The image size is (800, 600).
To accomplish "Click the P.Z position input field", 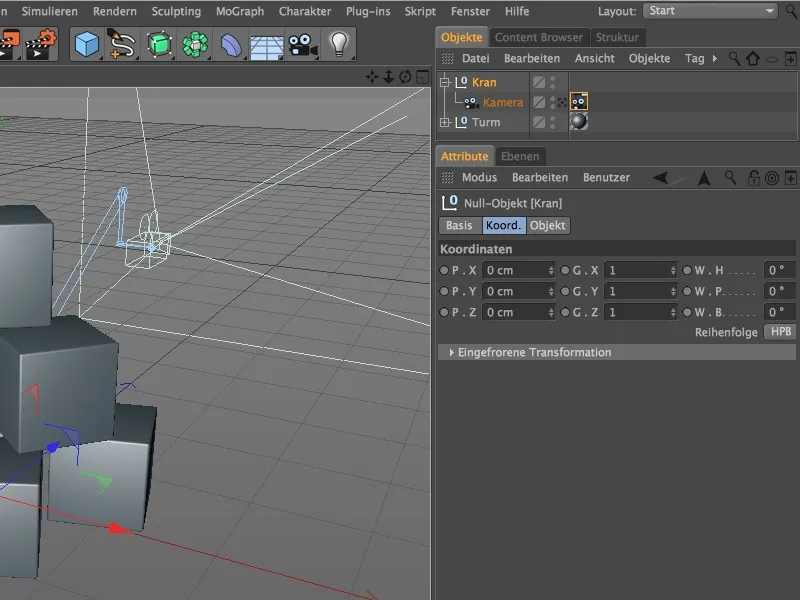I will [518, 312].
